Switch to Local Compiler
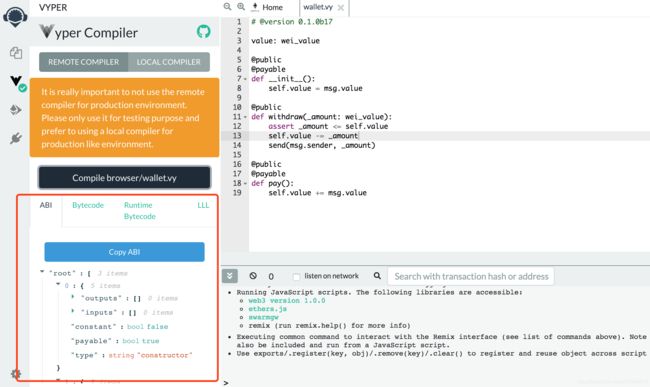 168,62
